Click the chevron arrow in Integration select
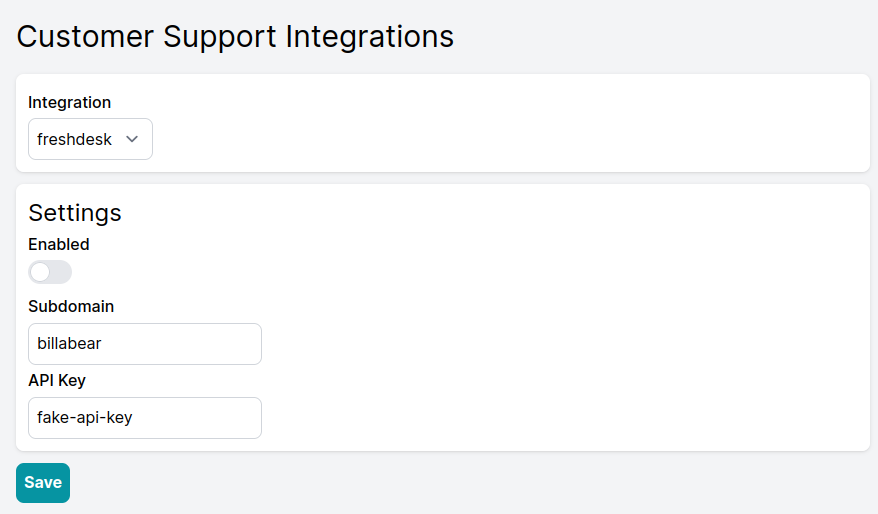 132,139
